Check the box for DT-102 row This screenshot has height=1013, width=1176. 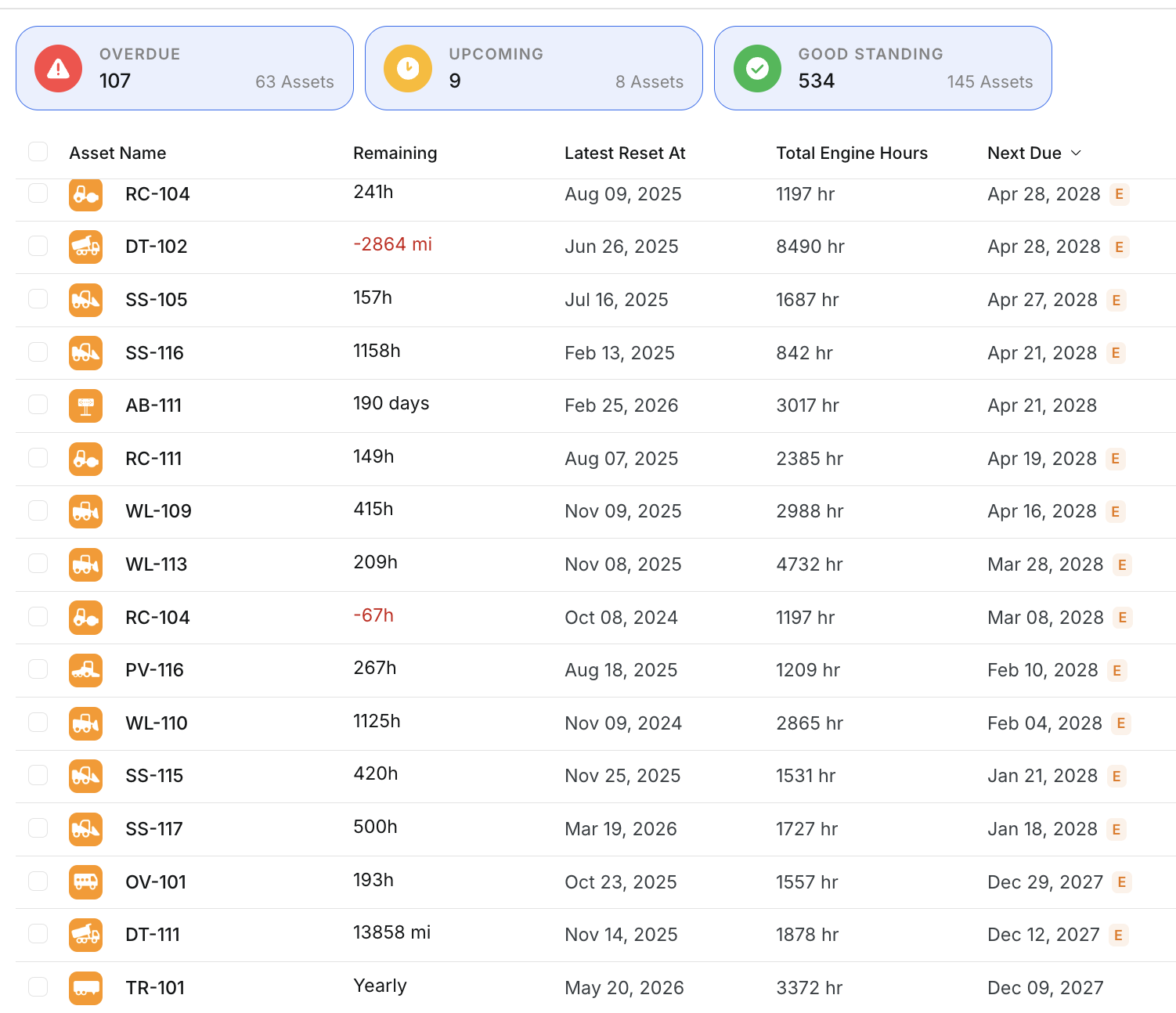(38, 246)
